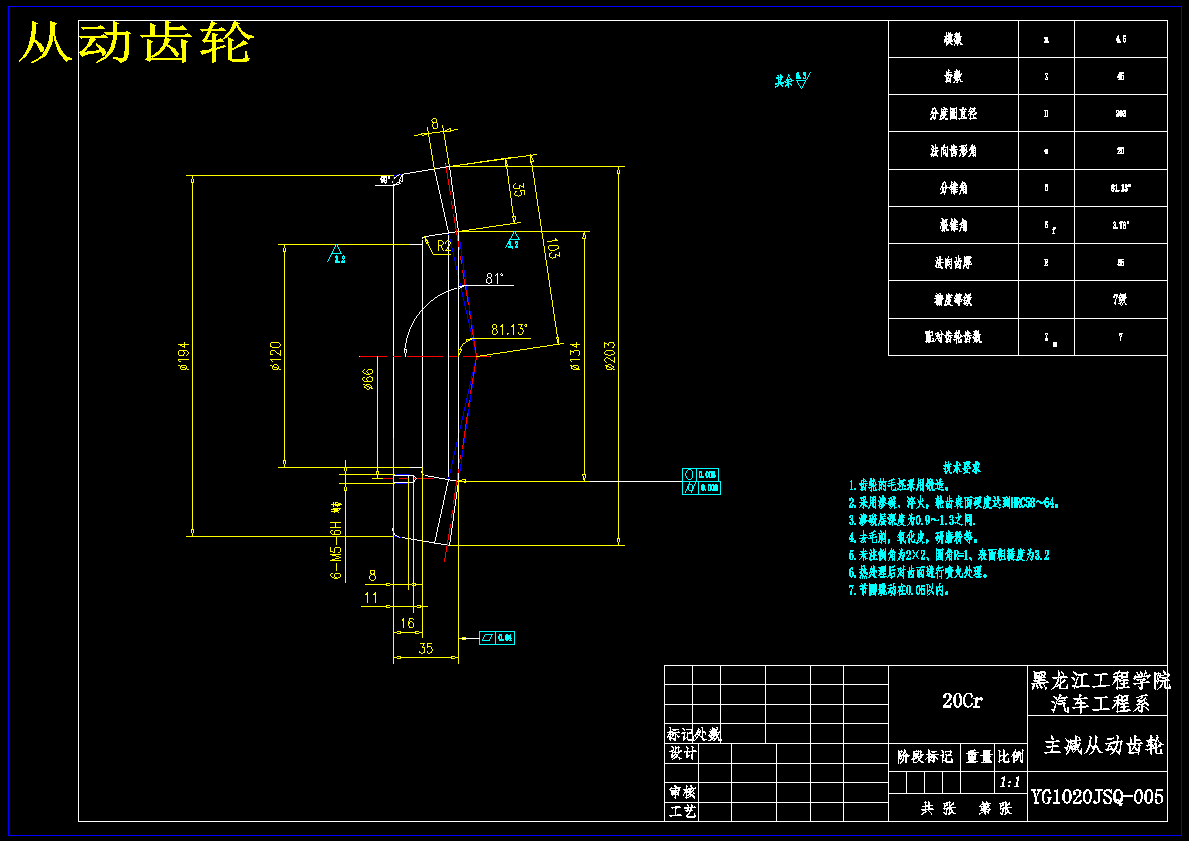The image size is (1189, 841).
Task: Click requirement line 7 mentioning 0.05
Action: pyautogui.click(x=899, y=590)
